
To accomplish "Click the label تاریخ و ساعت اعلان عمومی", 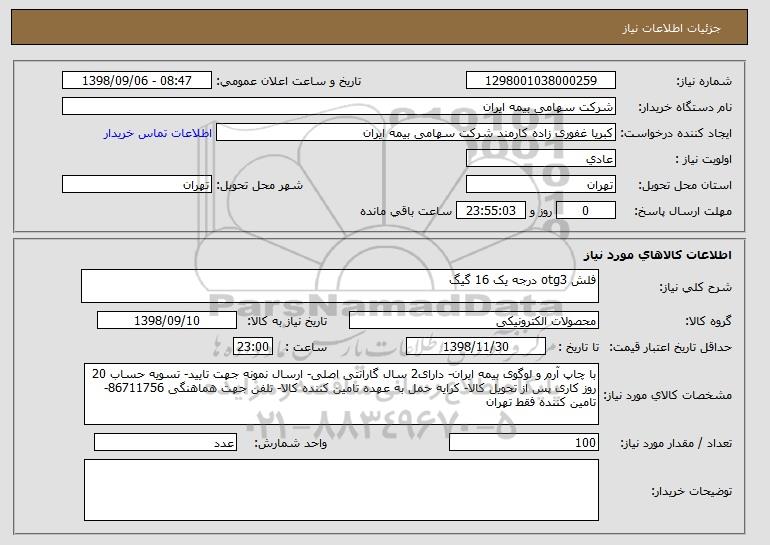I will [289, 82].
